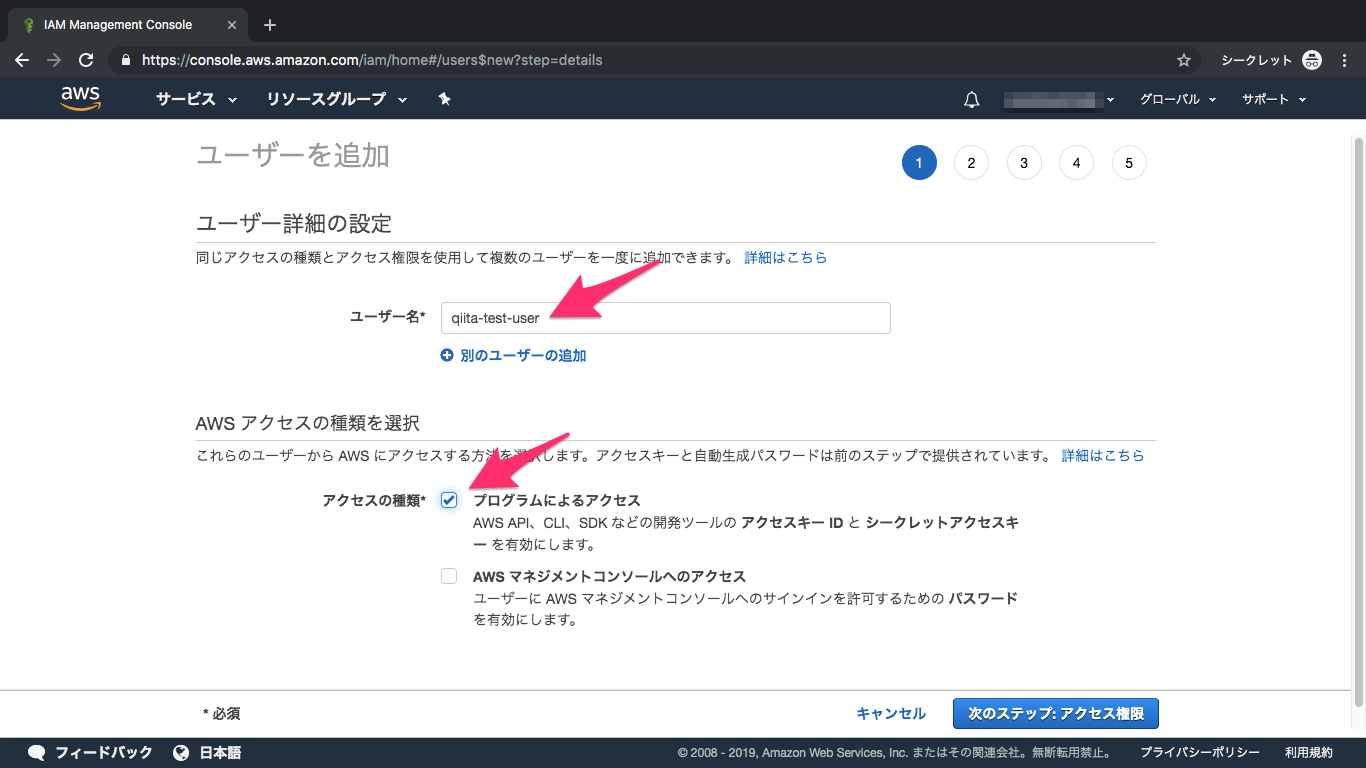The width and height of the screenshot is (1366, 768).
Task: Bookmark this page with the star icon
Action: [1184, 60]
